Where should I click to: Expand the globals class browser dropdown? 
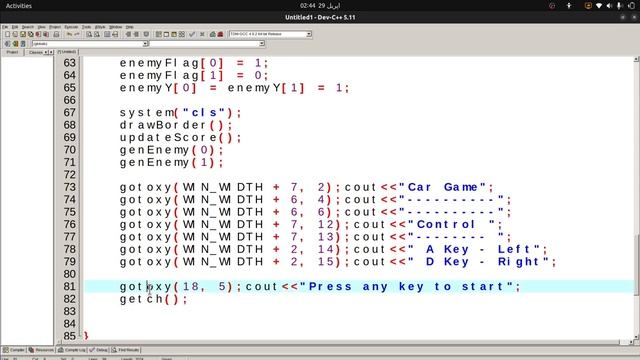[x=145, y=43]
